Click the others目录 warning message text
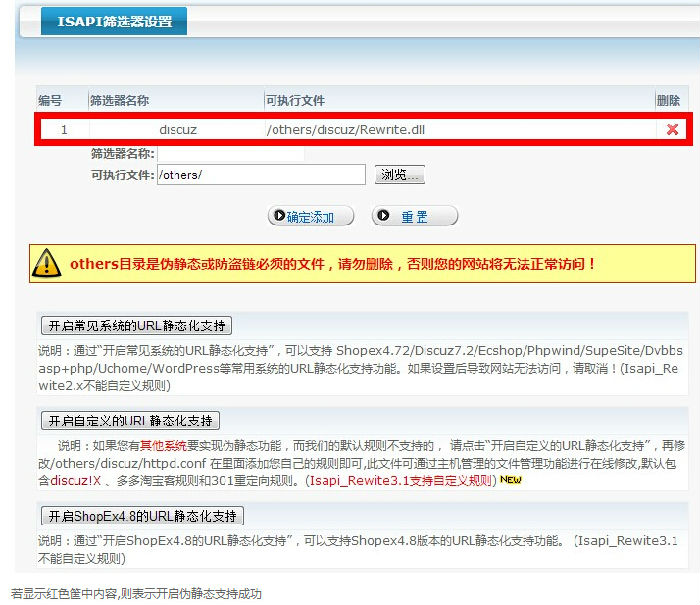The width and height of the screenshot is (700, 605). coord(333,264)
